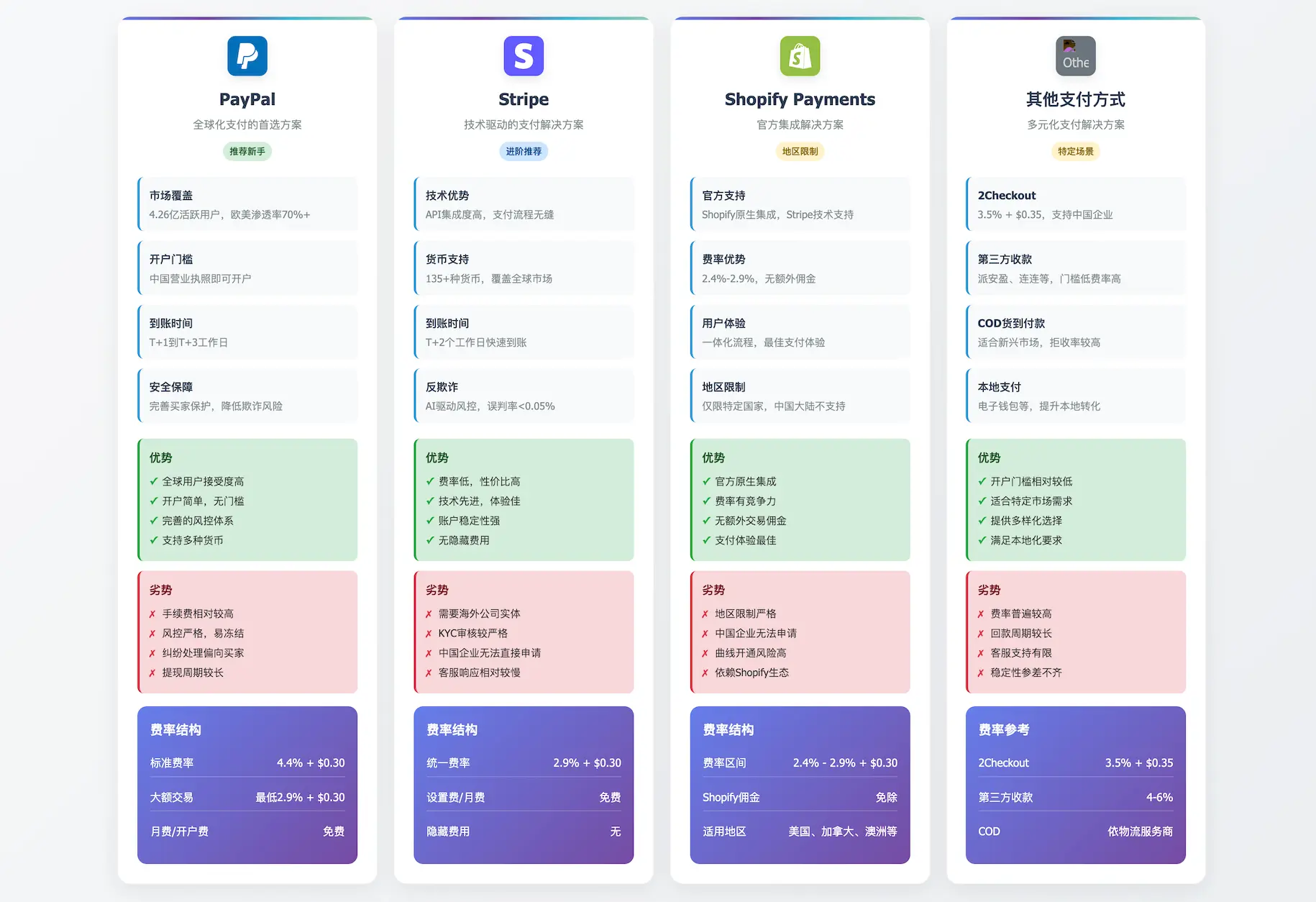Click the 其他支付方式 card title
The height and width of the screenshot is (902, 1316).
point(1076,99)
